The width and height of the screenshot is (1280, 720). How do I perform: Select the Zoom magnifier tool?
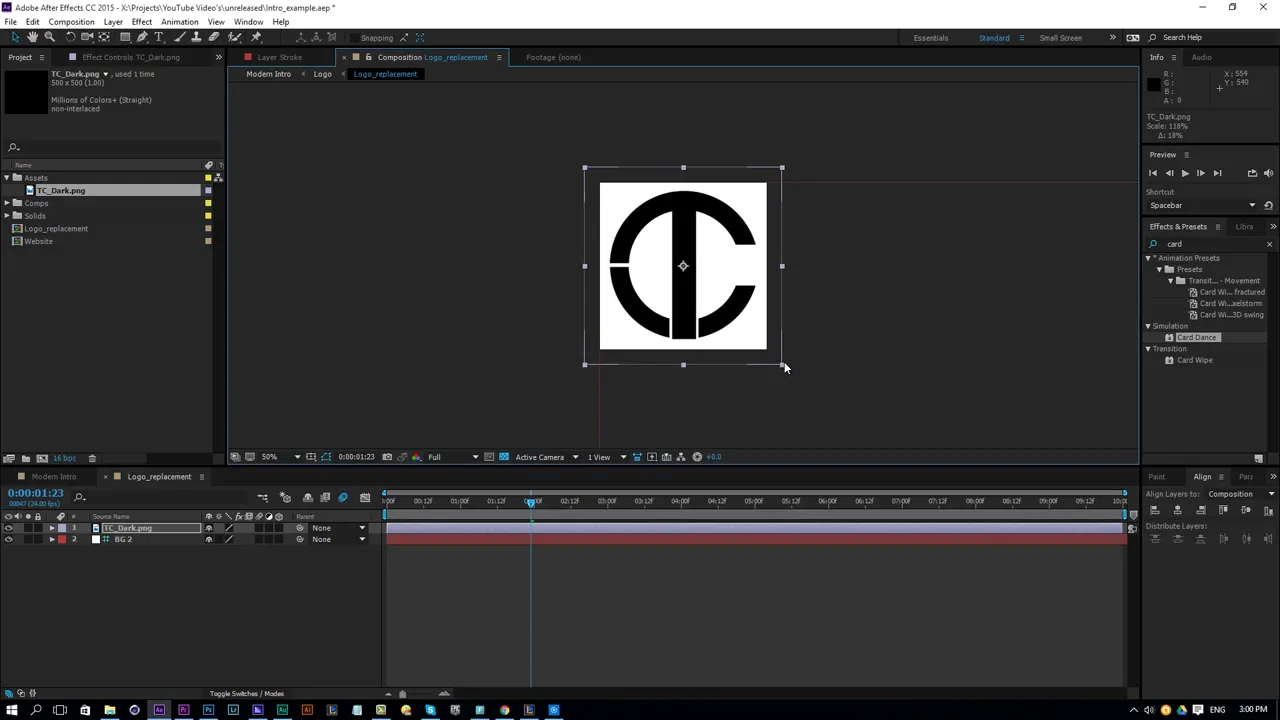point(49,37)
